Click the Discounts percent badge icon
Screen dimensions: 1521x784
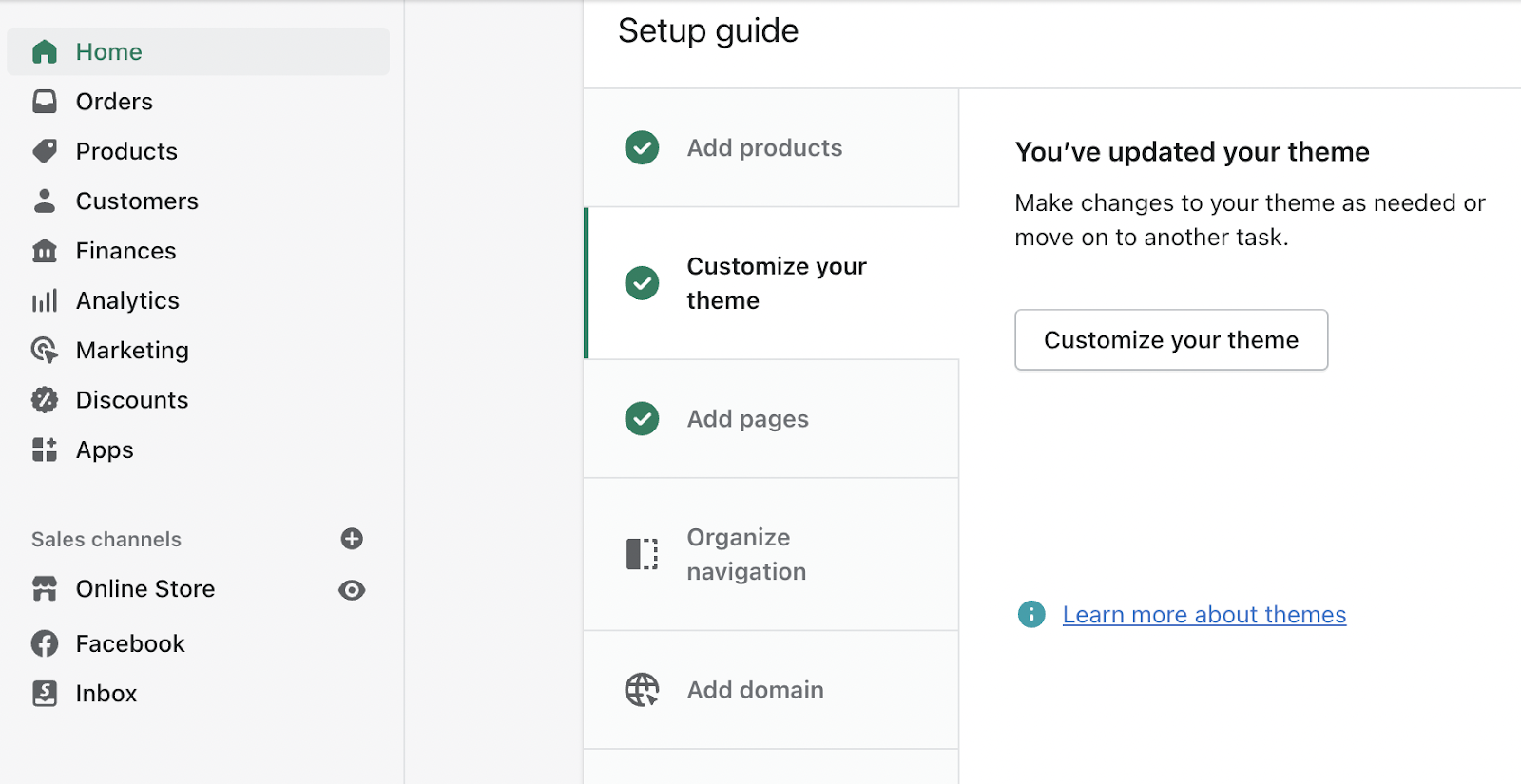point(45,400)
